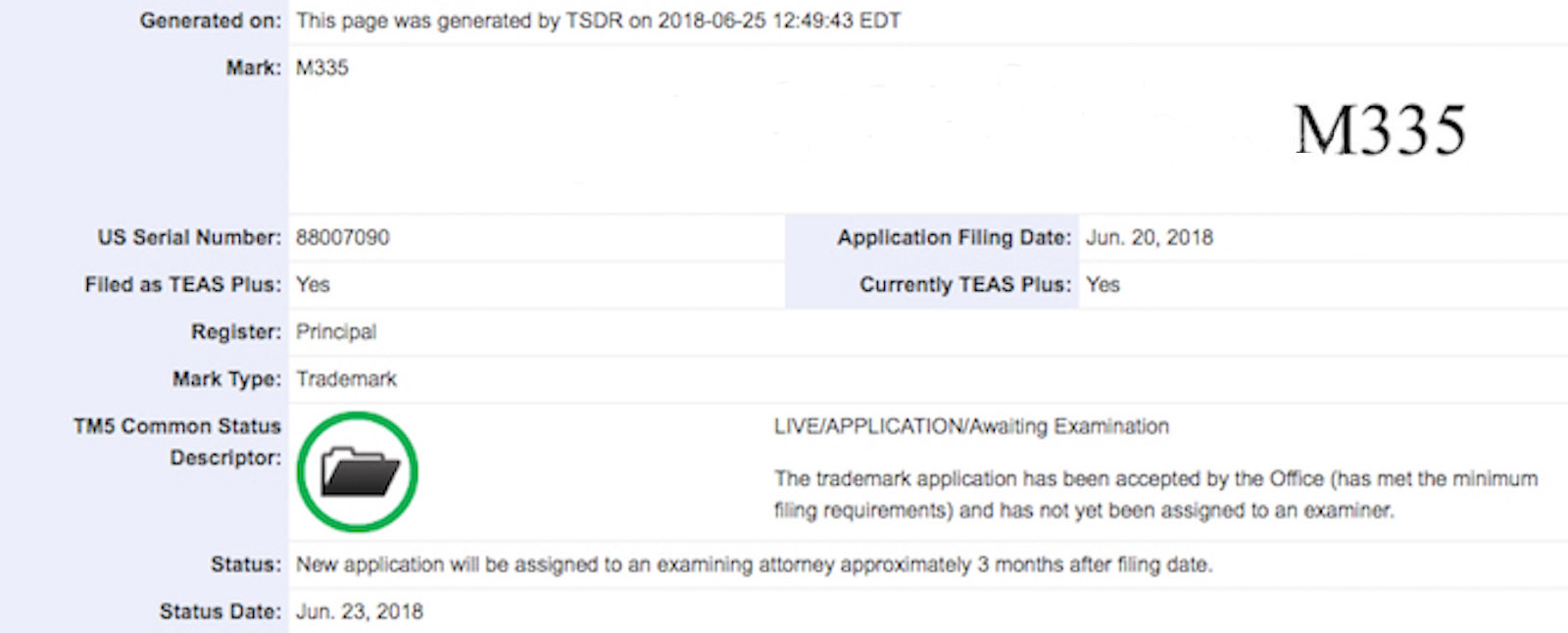Image resolution: width=1568 pixels, height=633 pixels.
Task: Click the large M335 mark image
Action: tap(1380, 130)
